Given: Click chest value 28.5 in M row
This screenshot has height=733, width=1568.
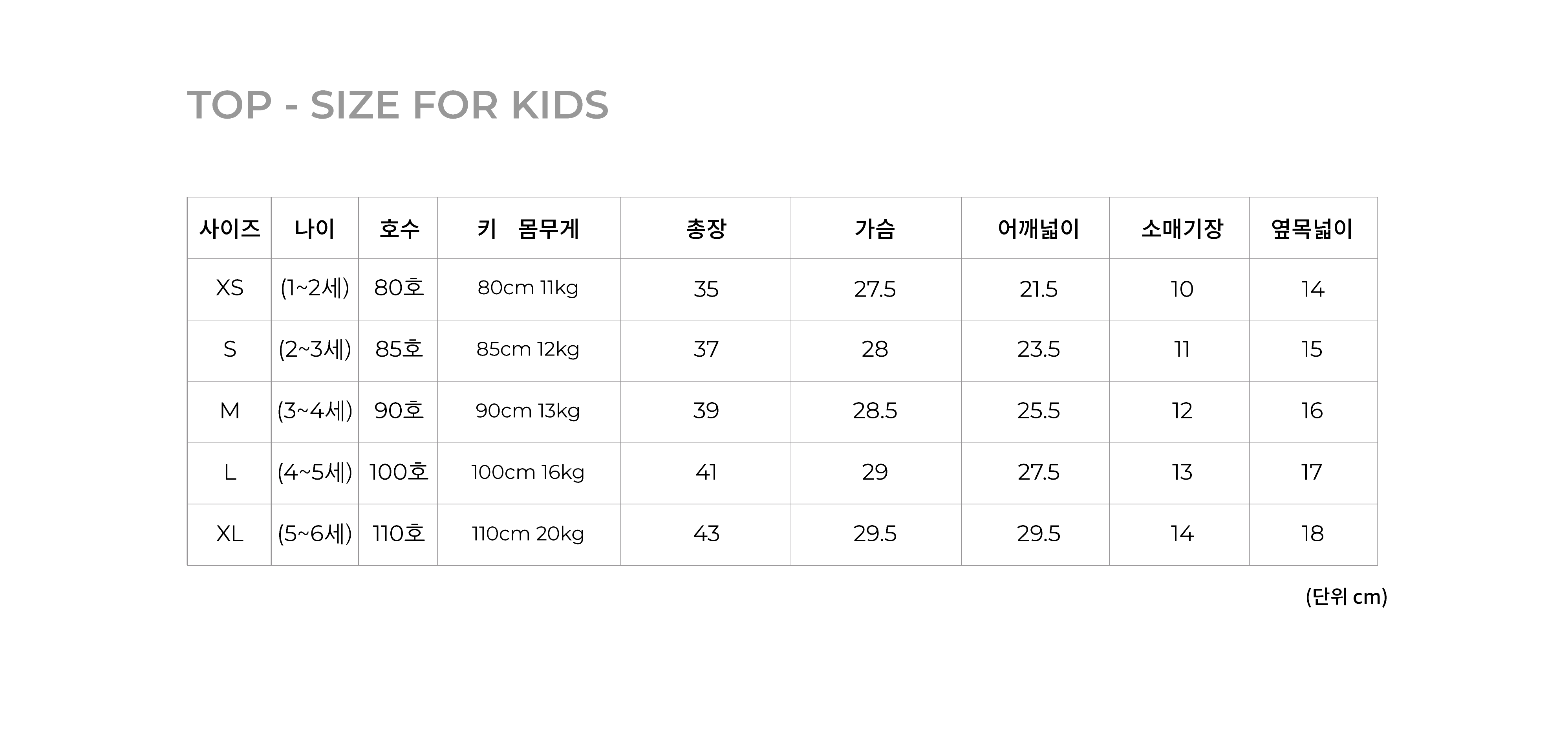Looking at the screenshot, I should click(x=875, y=411).
